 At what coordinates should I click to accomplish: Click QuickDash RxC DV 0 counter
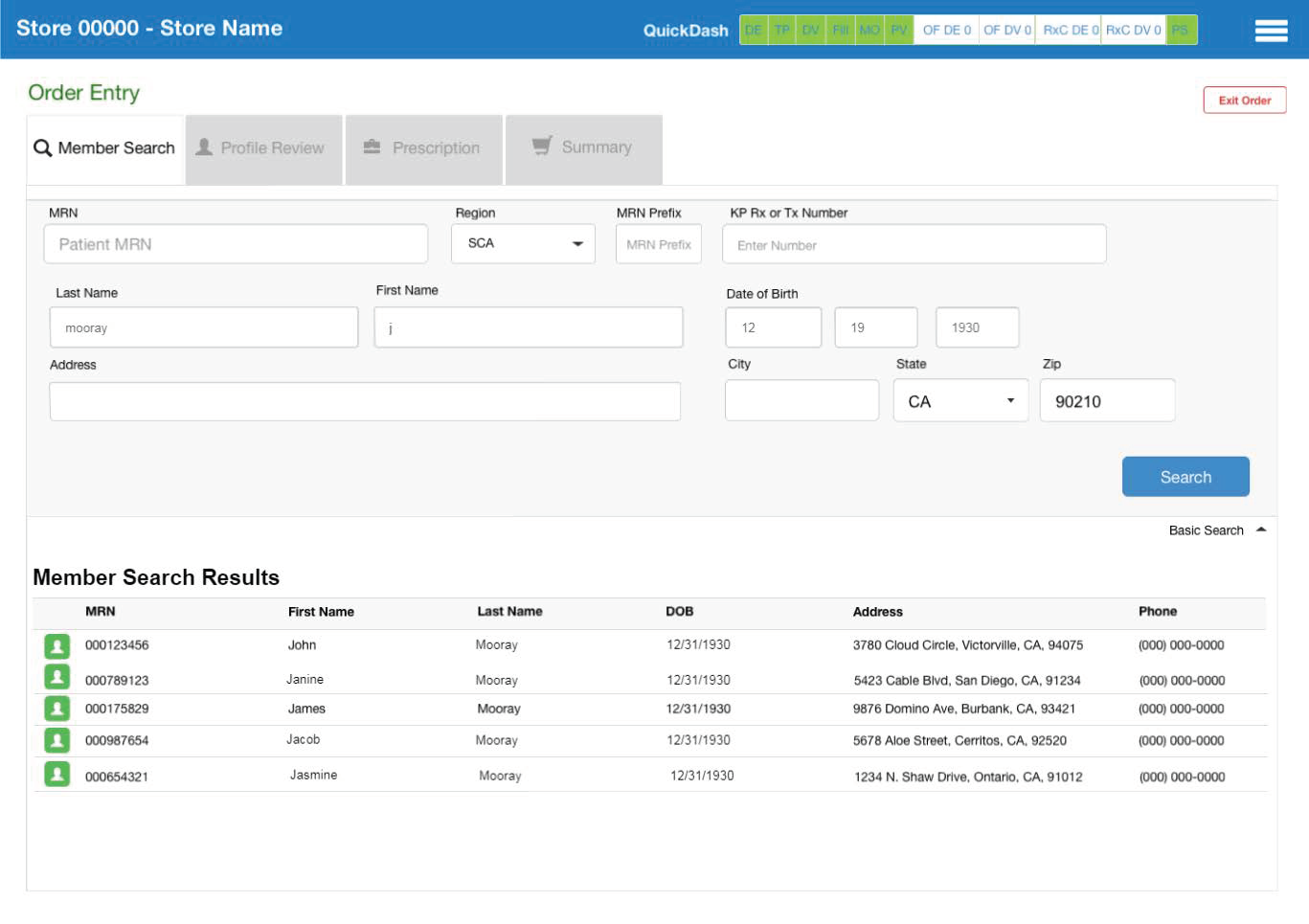coord(1134,30)
